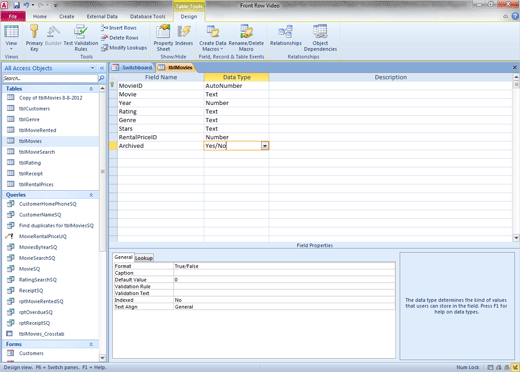The height and width of the screenshot is (372, 520).
Task: Collapse the Forms group
Action: pos(91,344)
